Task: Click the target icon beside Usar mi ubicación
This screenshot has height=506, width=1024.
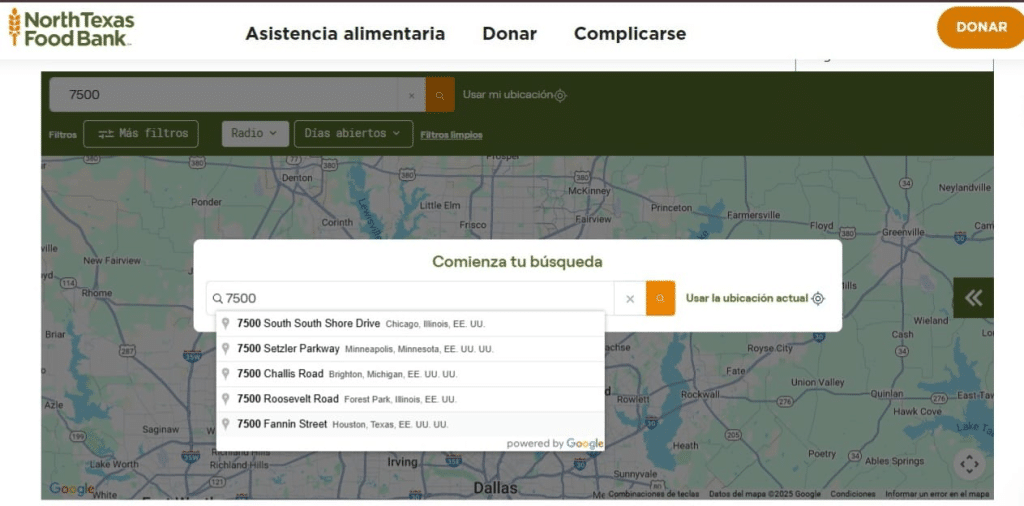Action: tap(561, 95)
